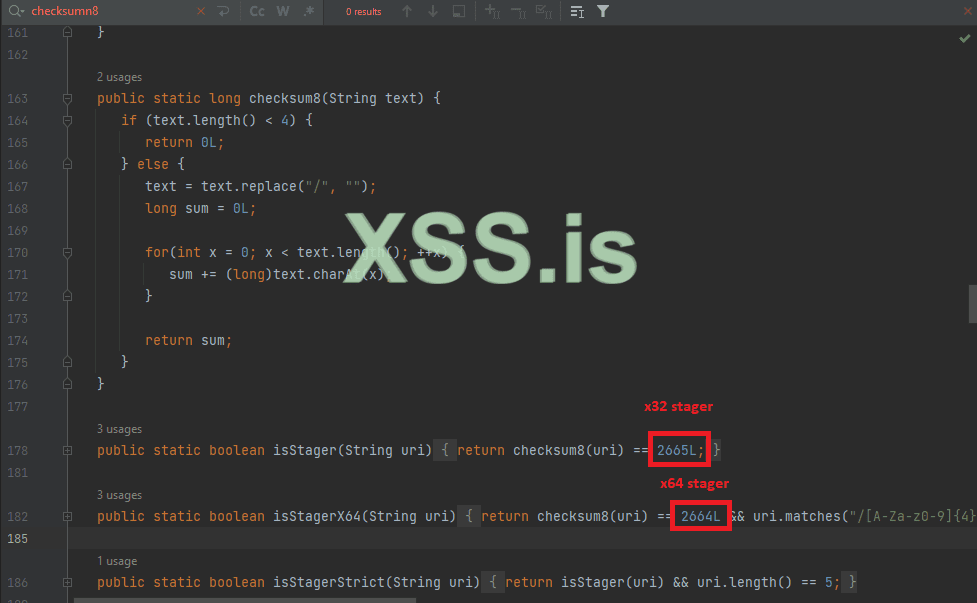Click the 2664L value on line 182
Viewport: 977px width, 603px height.
point(700,516)
